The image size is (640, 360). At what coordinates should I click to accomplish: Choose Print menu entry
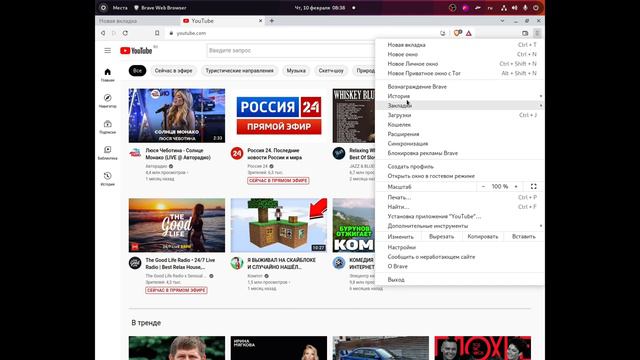pyautogui.click(x=460, y=198)
